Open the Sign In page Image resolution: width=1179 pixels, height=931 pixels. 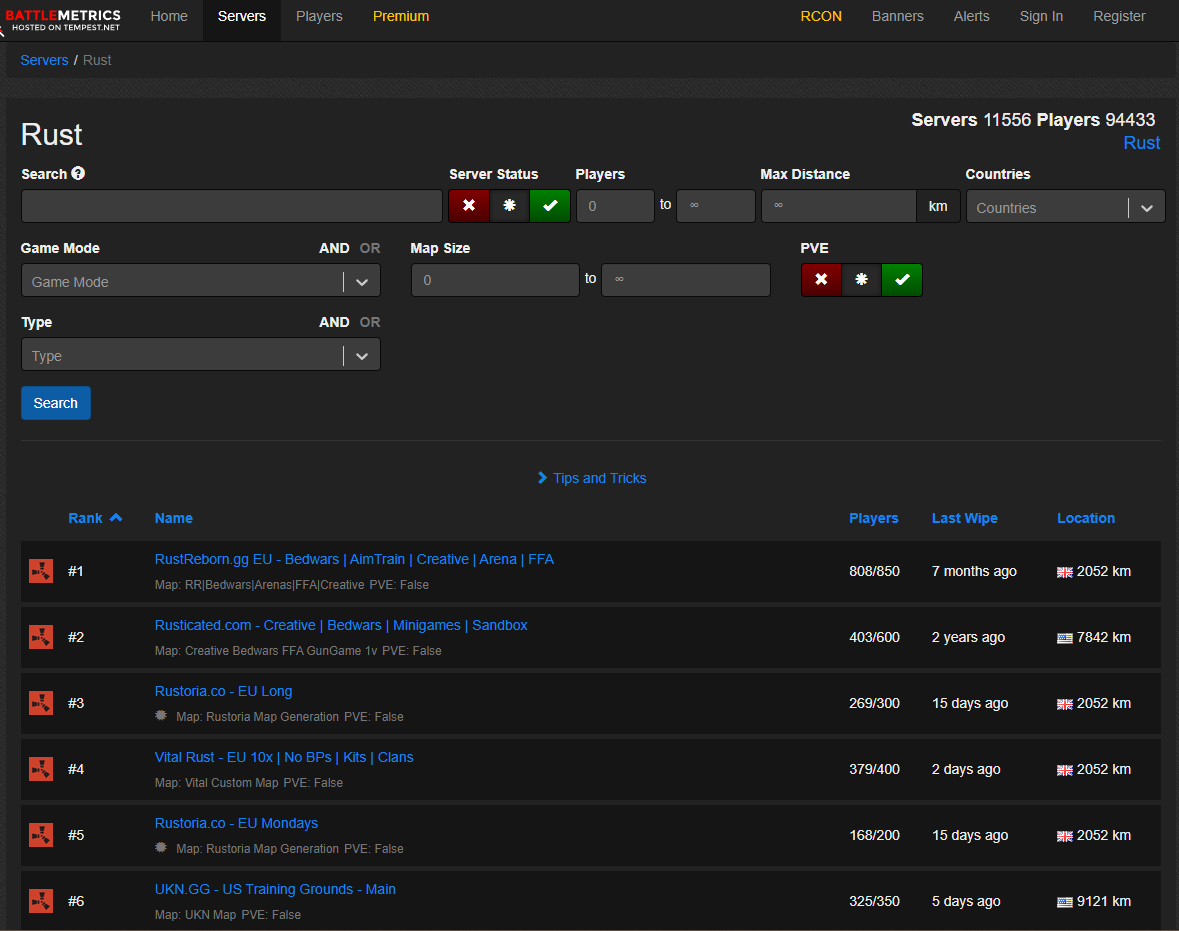tap(1041, 17)
